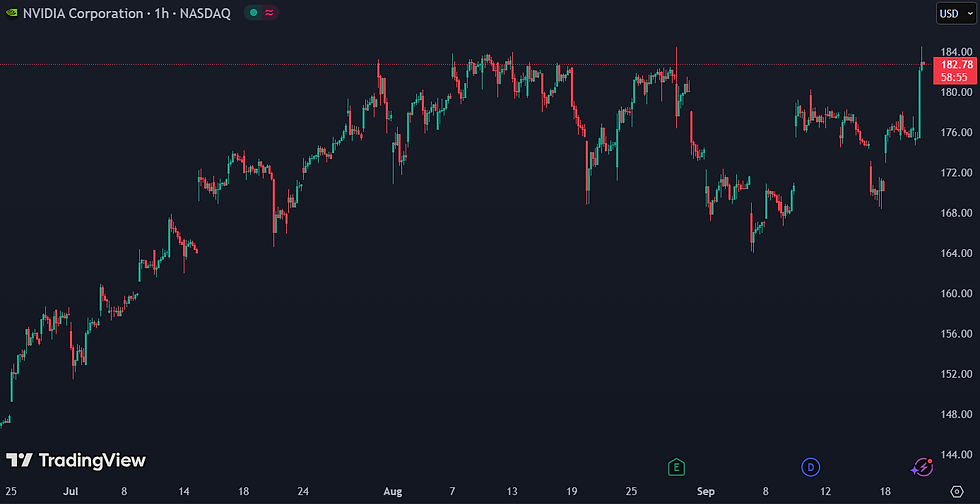
Task: Click the 164.00 price axis label
Action: tap(957, 253)
